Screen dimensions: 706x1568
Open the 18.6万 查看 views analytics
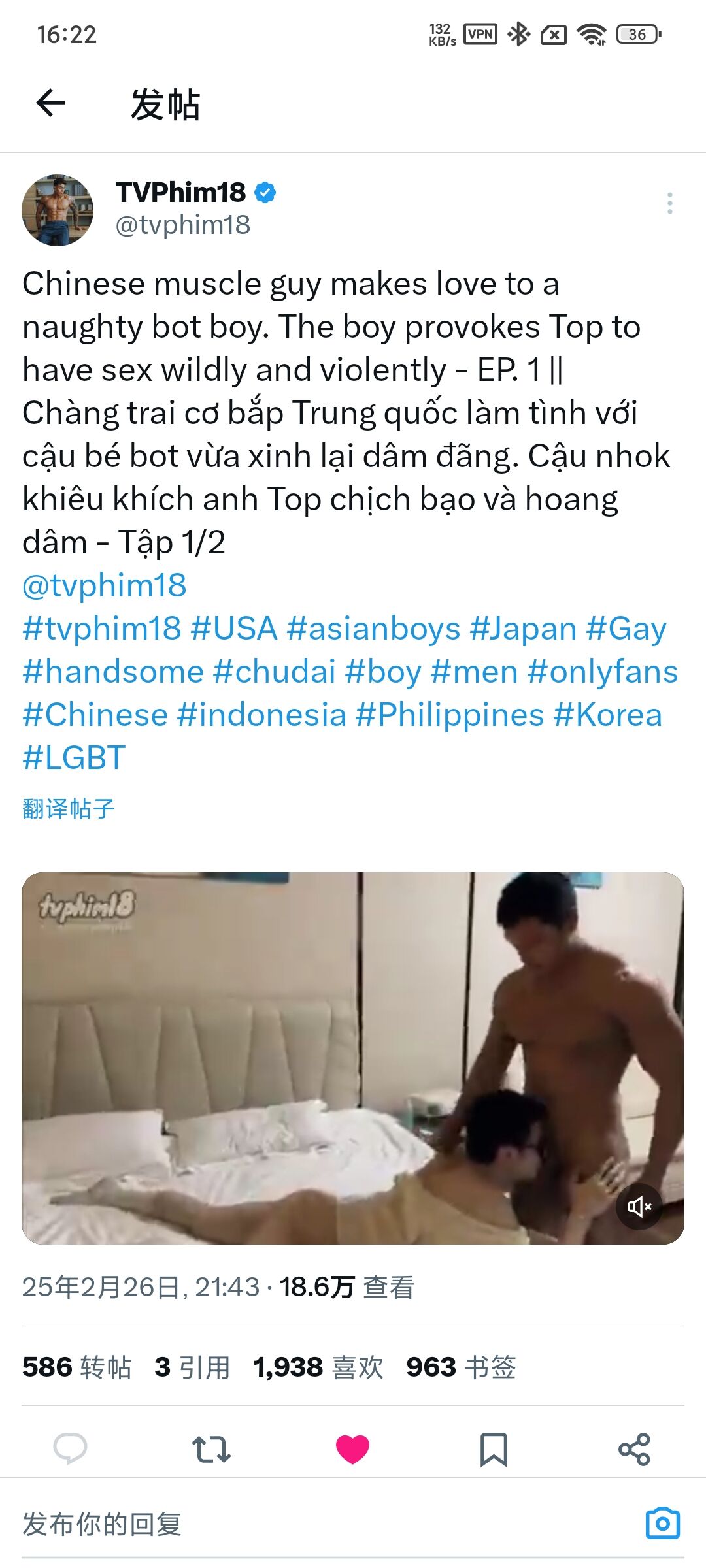click(347, 1287)
